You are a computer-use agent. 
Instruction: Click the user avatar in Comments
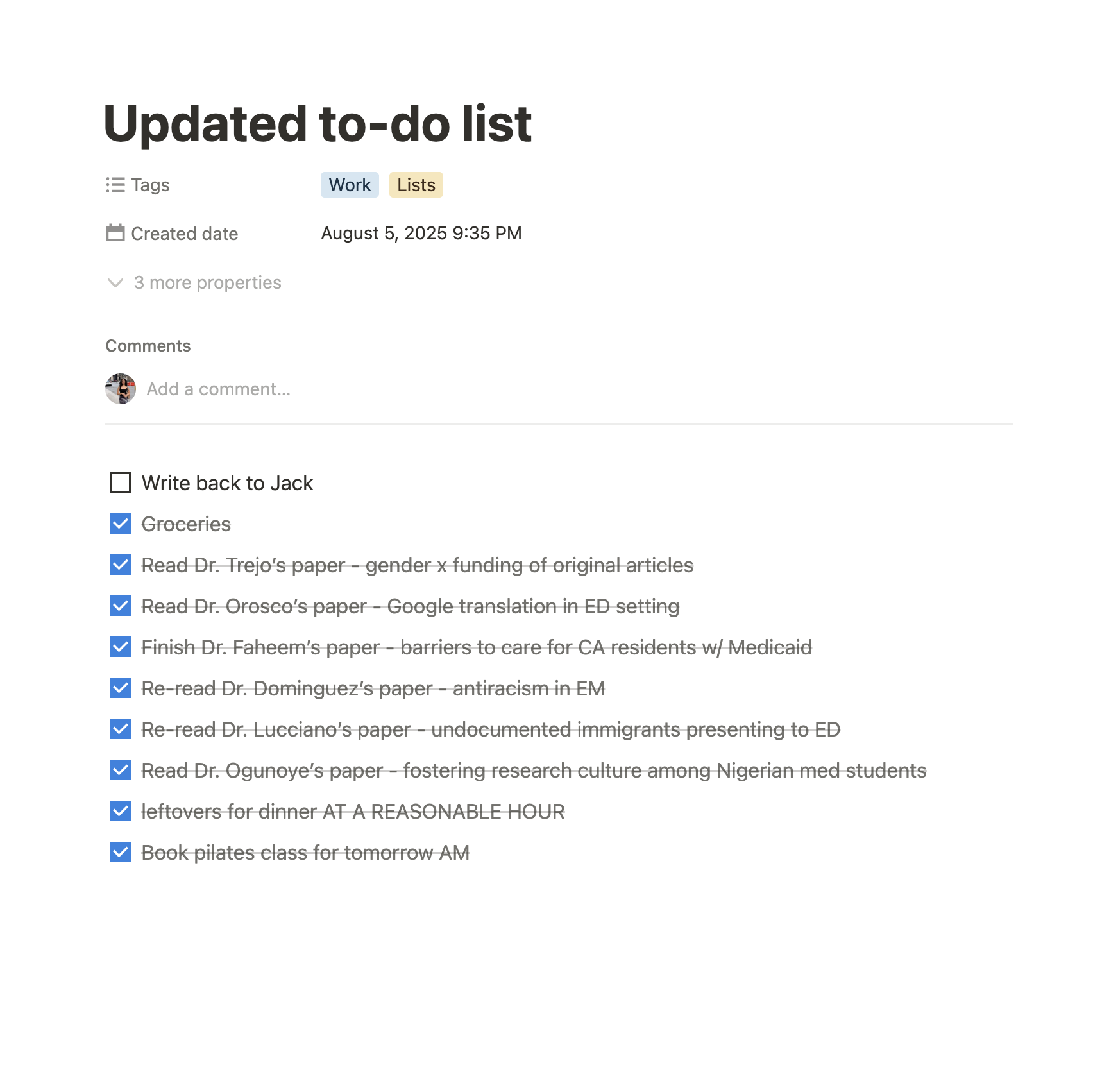pos(121,389)
